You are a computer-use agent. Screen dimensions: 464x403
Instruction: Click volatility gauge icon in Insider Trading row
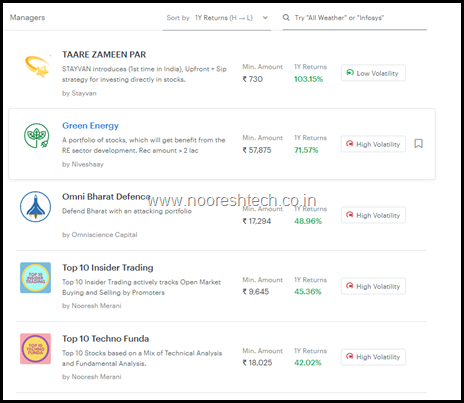pos(349,286)
